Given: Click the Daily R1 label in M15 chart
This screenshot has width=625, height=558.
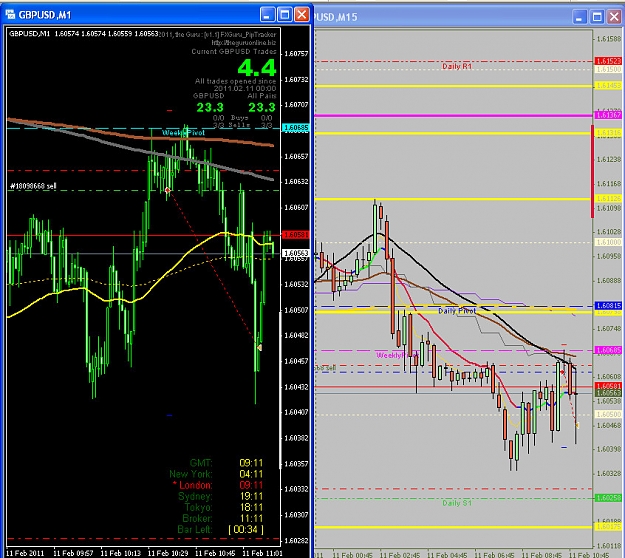Looking at the screenshot, I should coord(457,66).
